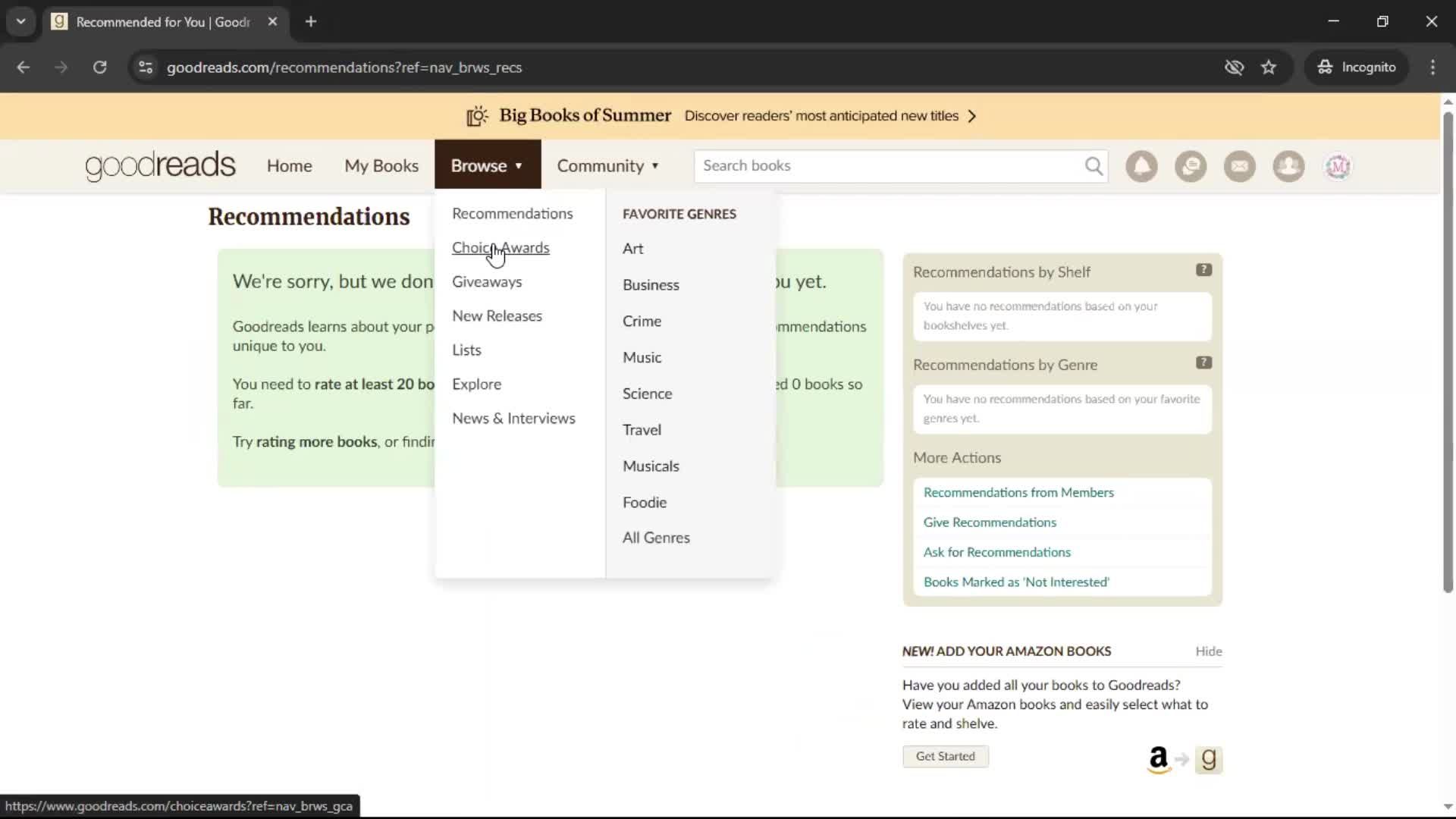The width and height of the screenshot is (1456, 819).
Task: Choose the Foodie genre
Action: [645, 502]
